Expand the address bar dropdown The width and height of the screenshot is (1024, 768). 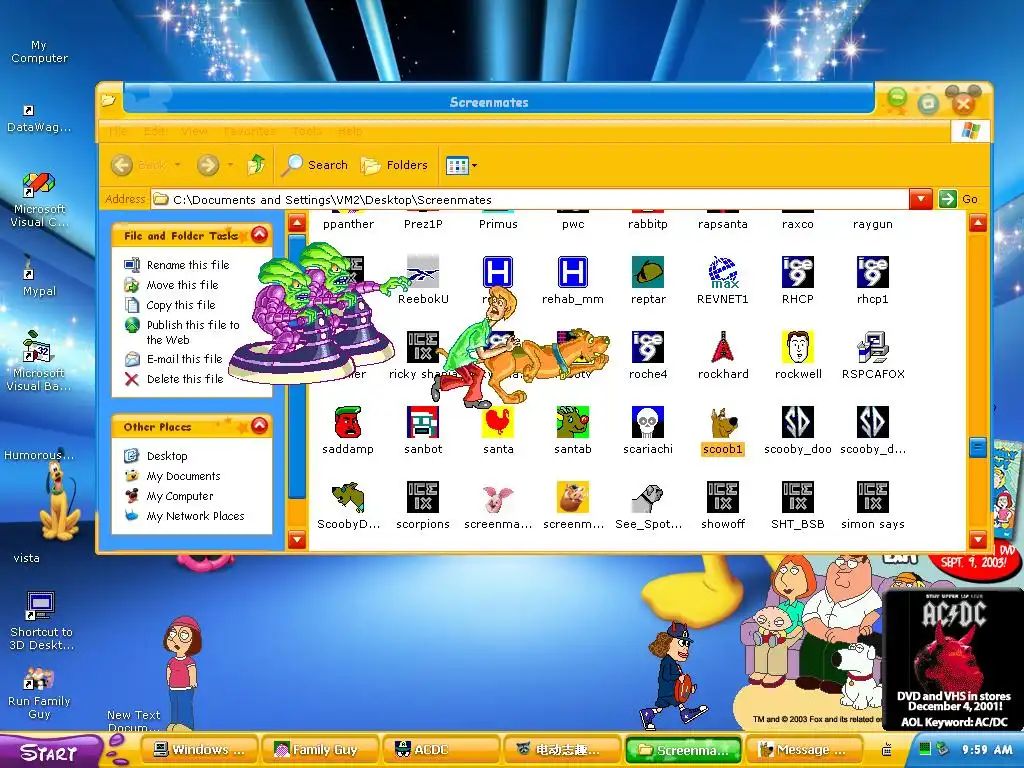(x=921, y=199)
